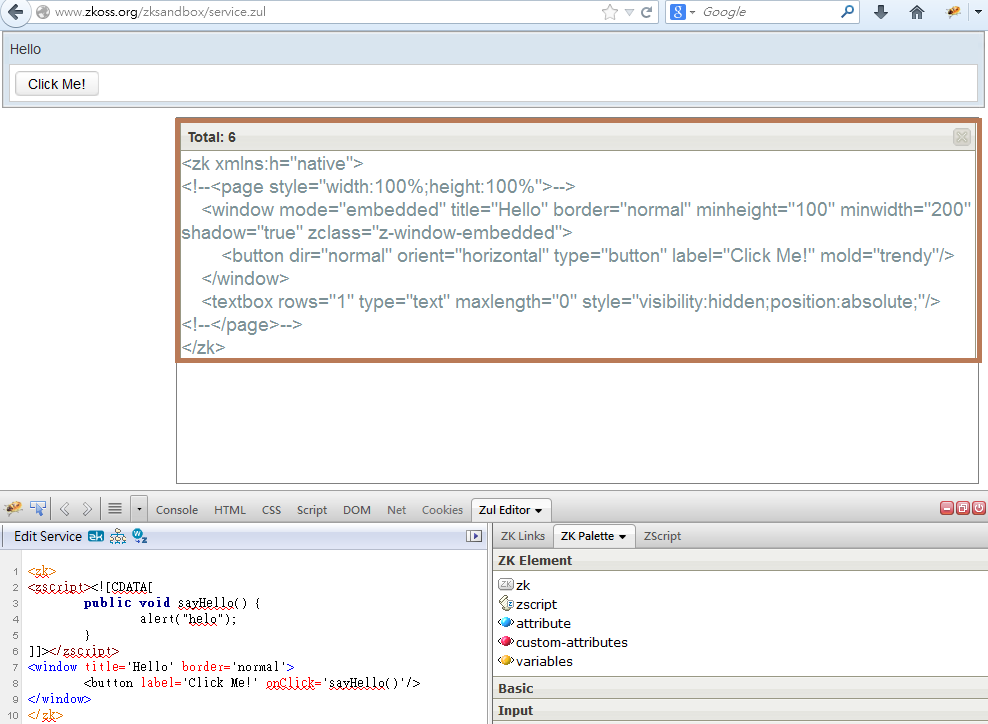The image size is (988, 724).
Task: Reload the current page
Action: coord(646,12)
